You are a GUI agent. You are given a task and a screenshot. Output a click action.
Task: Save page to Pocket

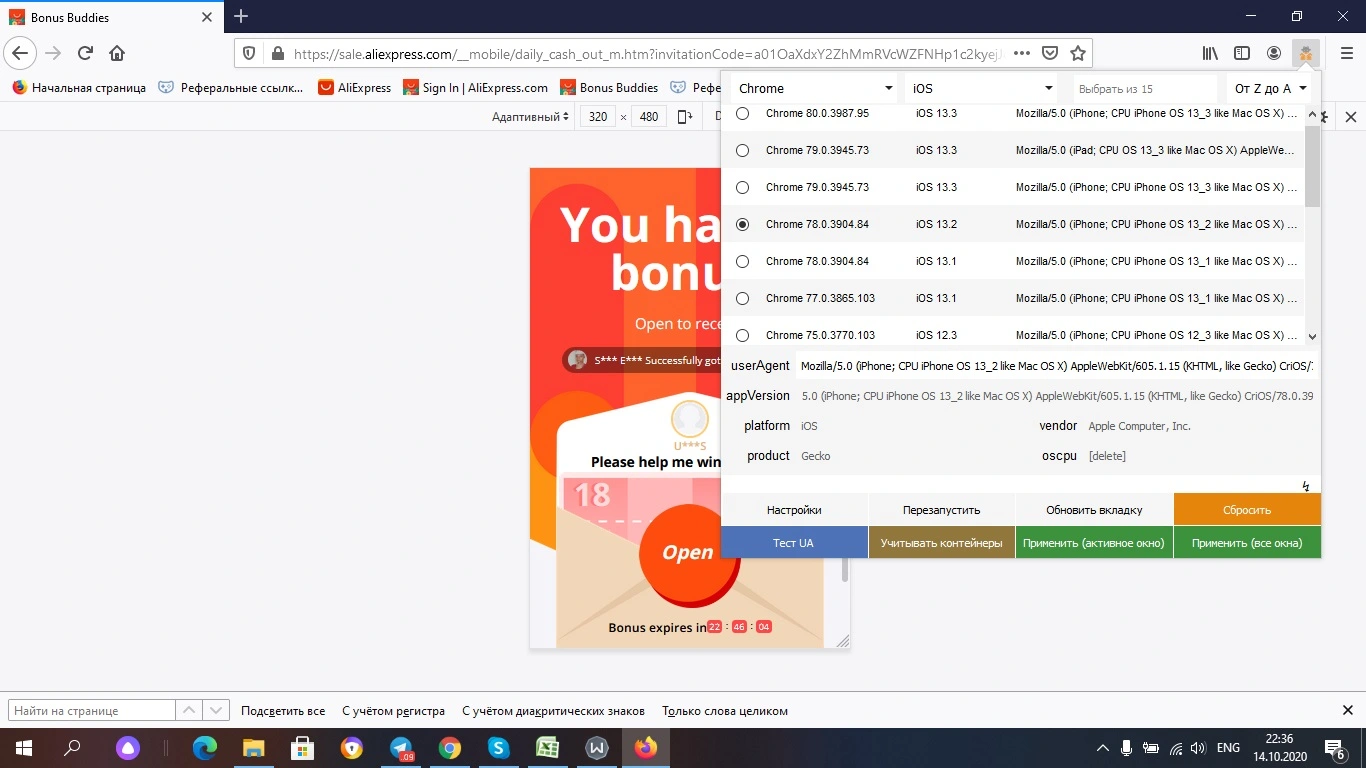pyautogui.click(x=1050, y=53)
